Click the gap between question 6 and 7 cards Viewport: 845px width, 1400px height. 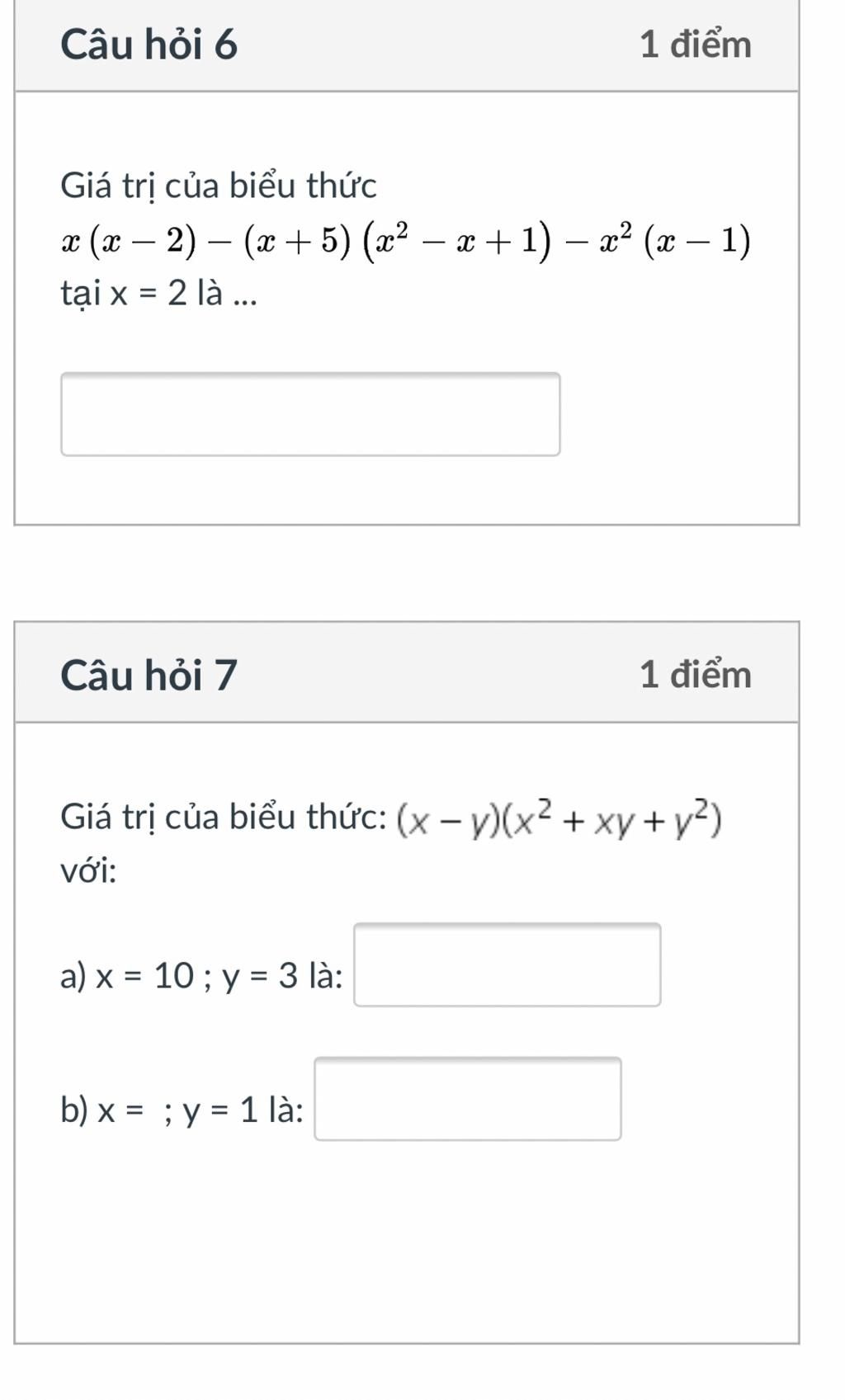coord(406,573)
